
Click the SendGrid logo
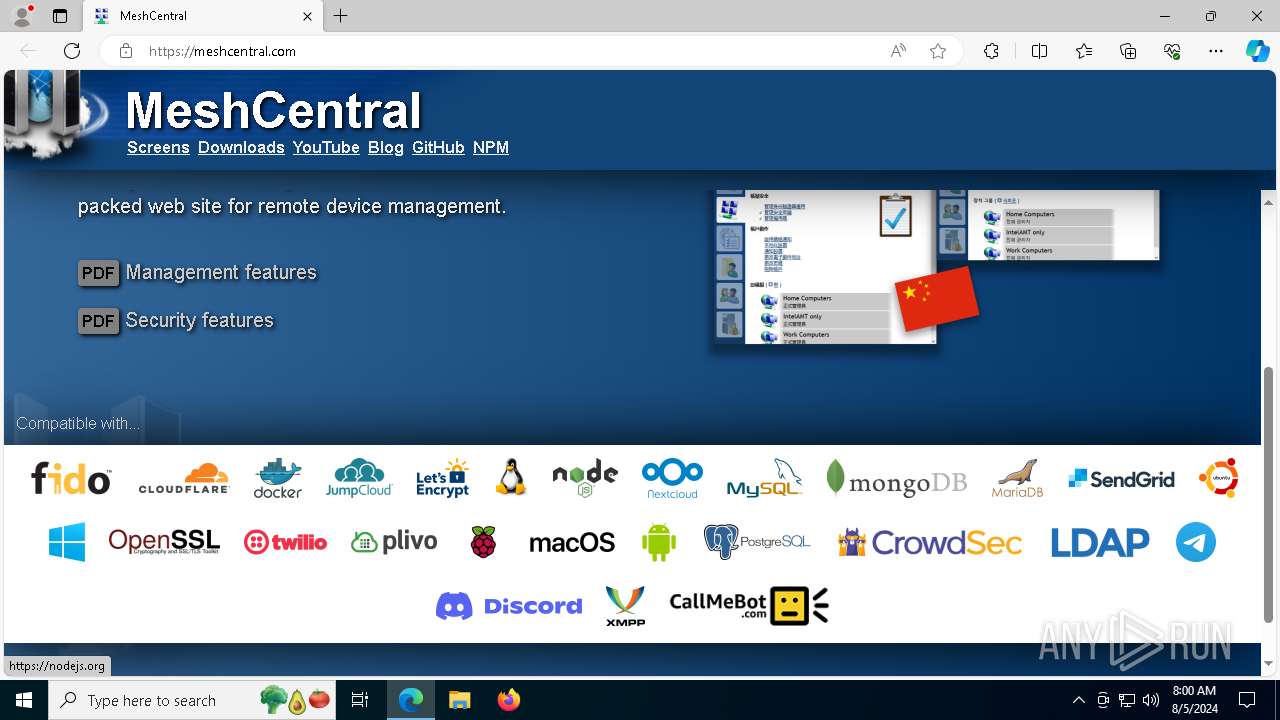(x=1121, y=479)
